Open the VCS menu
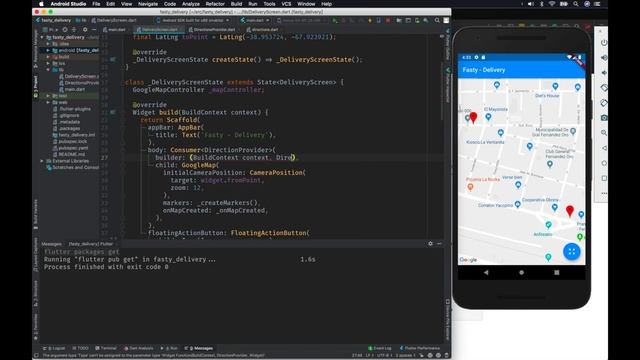The width and height of the screenshot is (640, 360). tap(286, 4)
